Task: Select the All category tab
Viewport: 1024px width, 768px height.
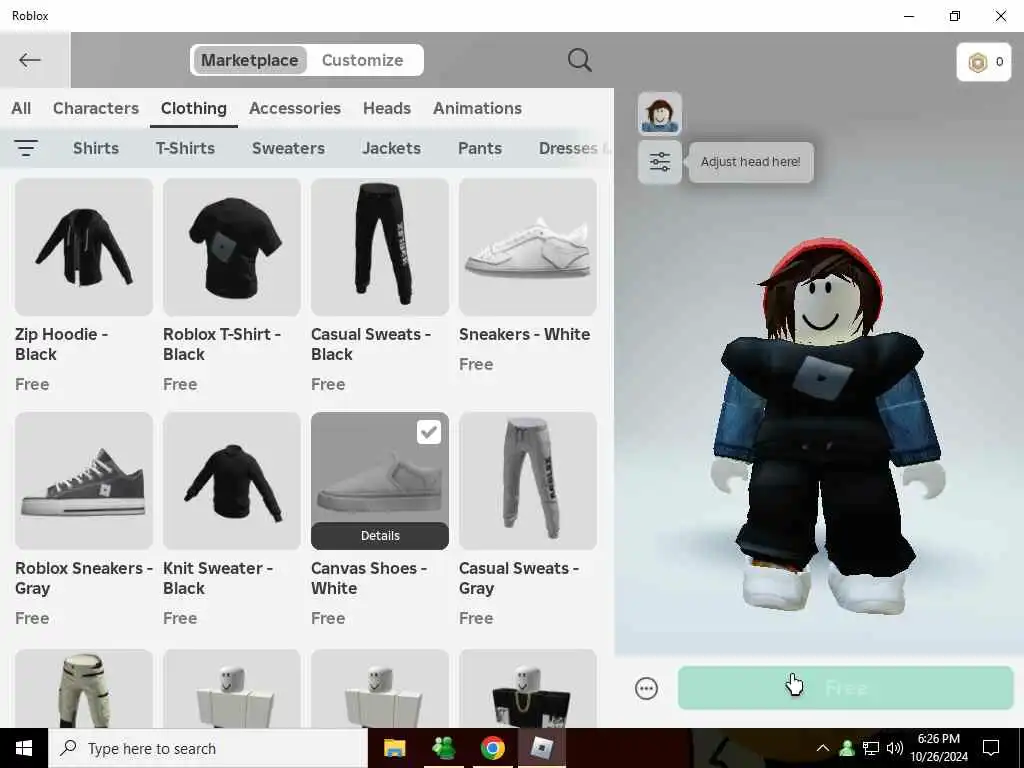Action: pos(21,108)
